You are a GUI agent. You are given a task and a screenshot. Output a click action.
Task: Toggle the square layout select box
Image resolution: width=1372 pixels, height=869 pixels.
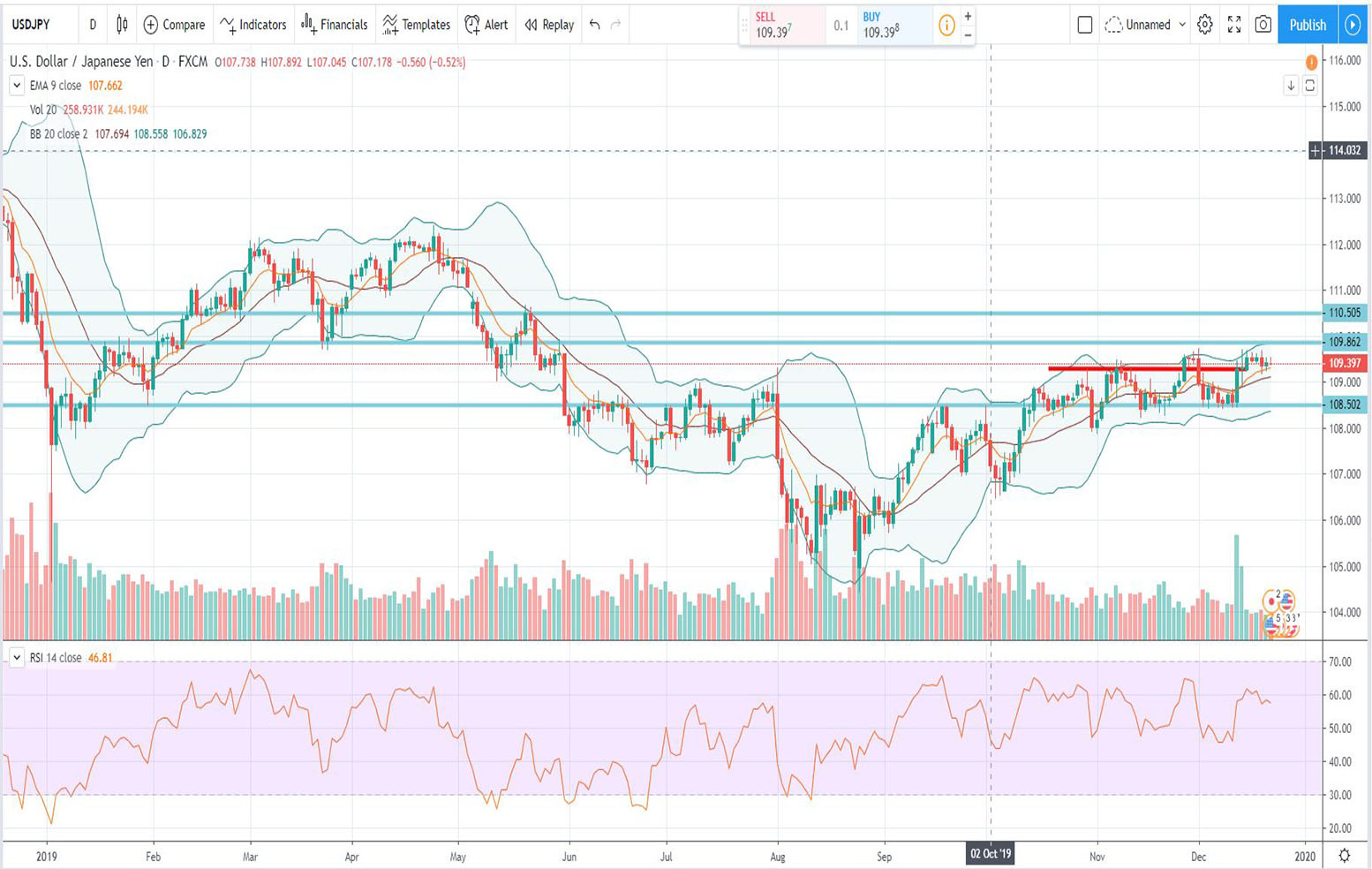point(1085,25)
